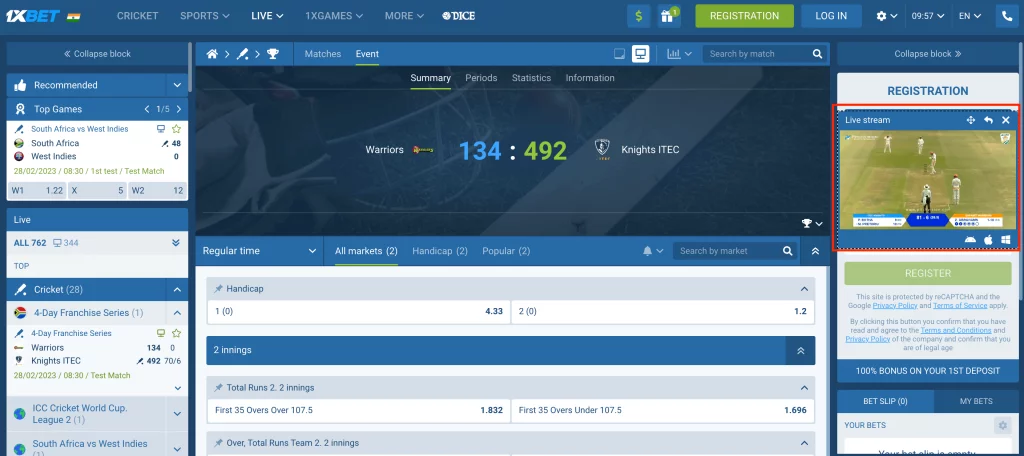Favorite the 4-Day Franchise Series match
This screenshot has height=456, width=1024.
[x=176, y=333]
